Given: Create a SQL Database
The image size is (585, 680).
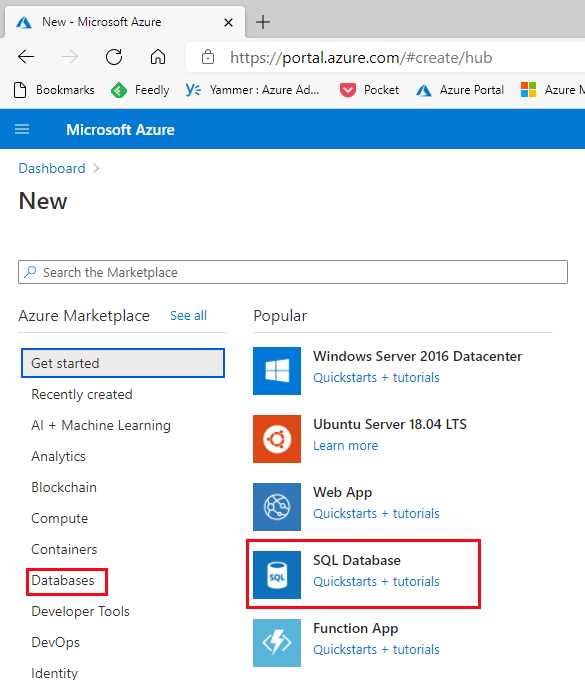Looking at the screenshot, I should (357, 560).
